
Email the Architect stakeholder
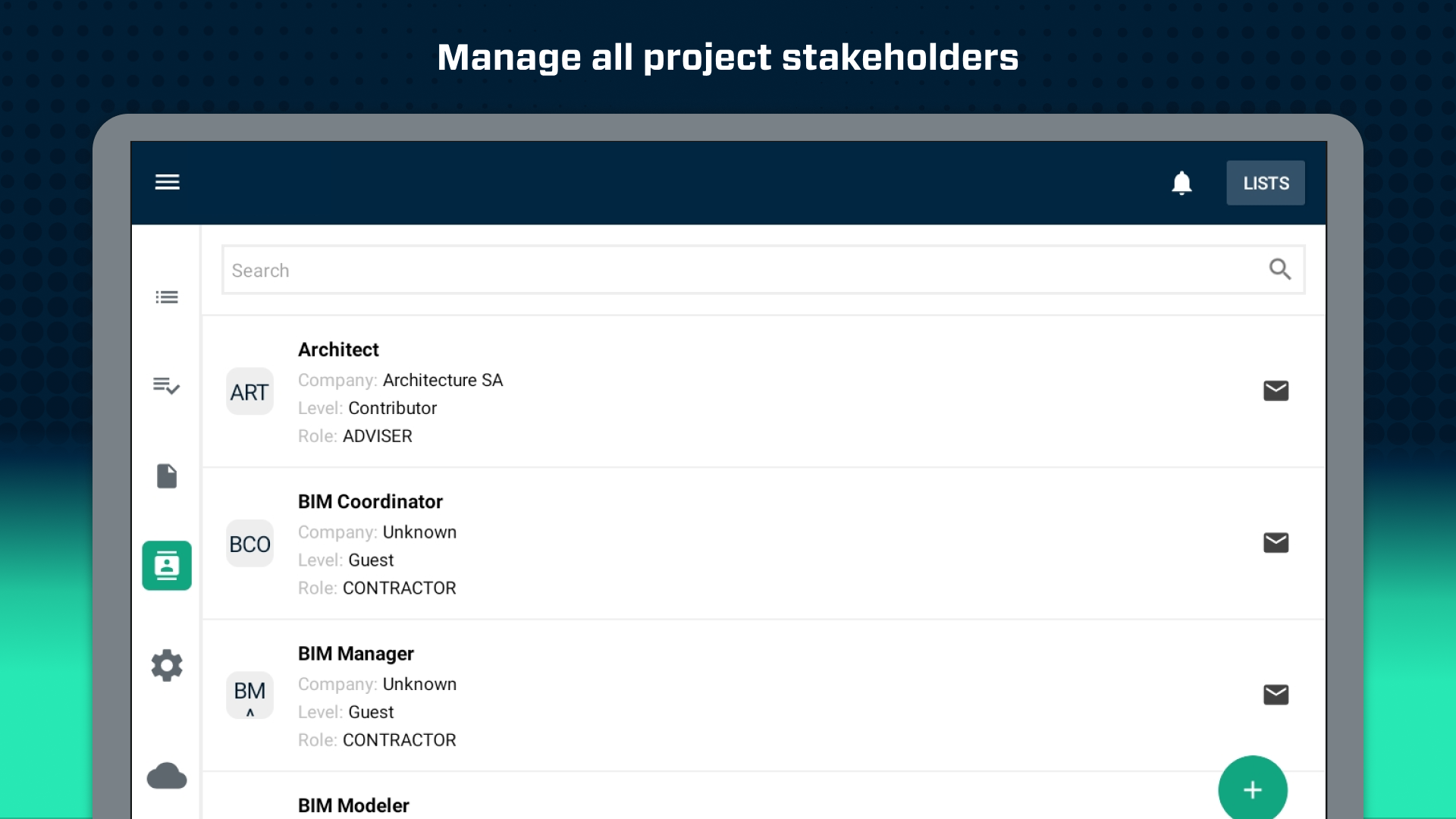click(x=1276, y=391)
